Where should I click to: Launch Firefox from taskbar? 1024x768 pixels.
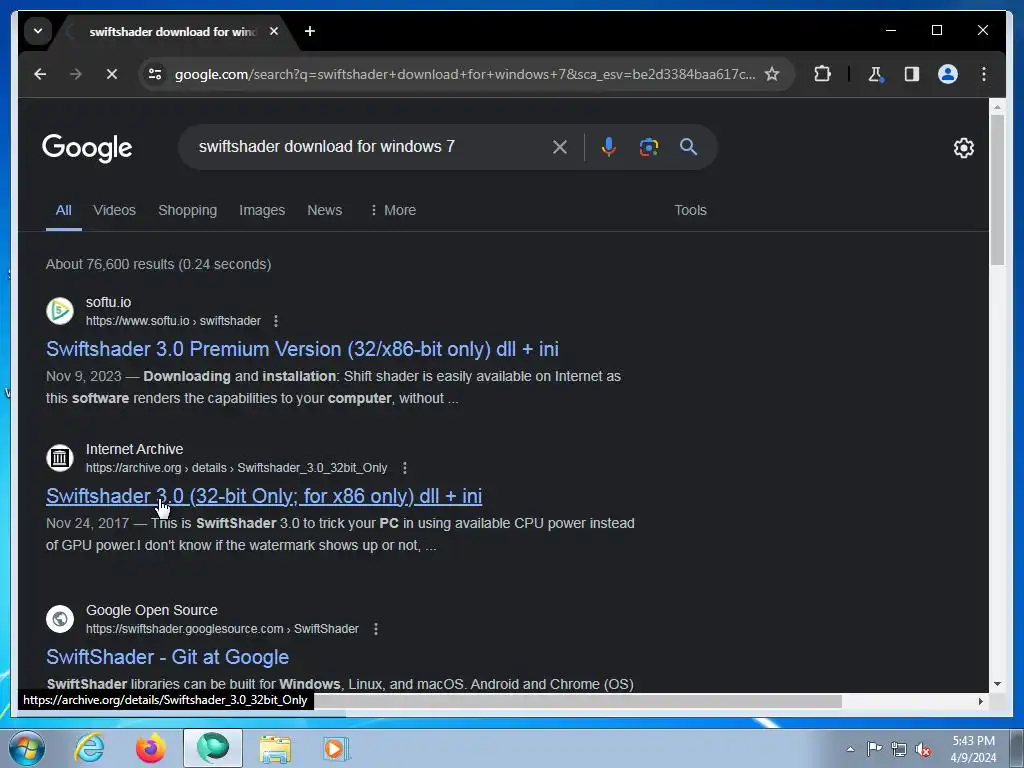click(x=151, y=748)
